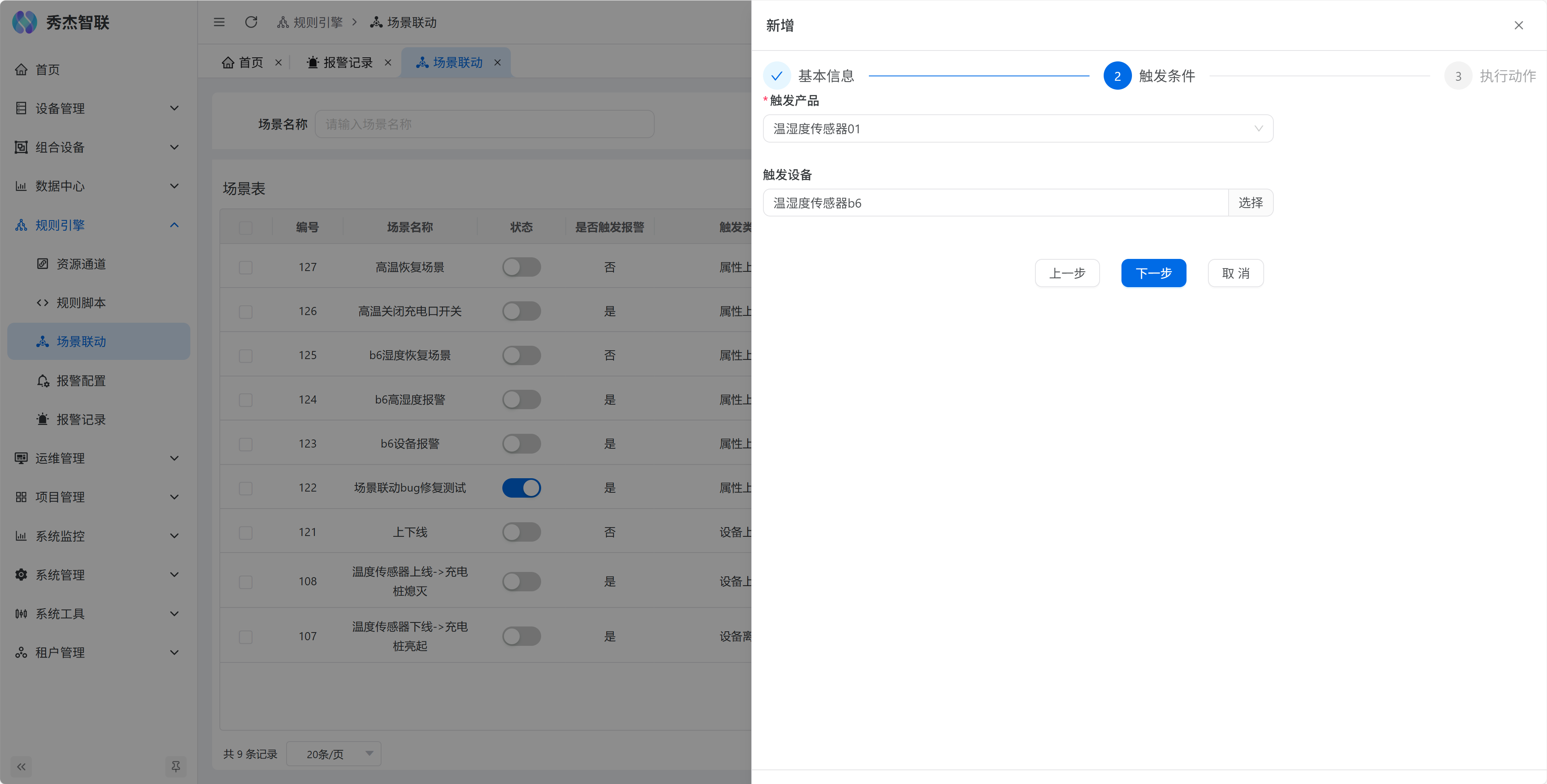Click the refresh icon in top bar
The height and width of the screenshot is (784, 1547).
[251, 22]
